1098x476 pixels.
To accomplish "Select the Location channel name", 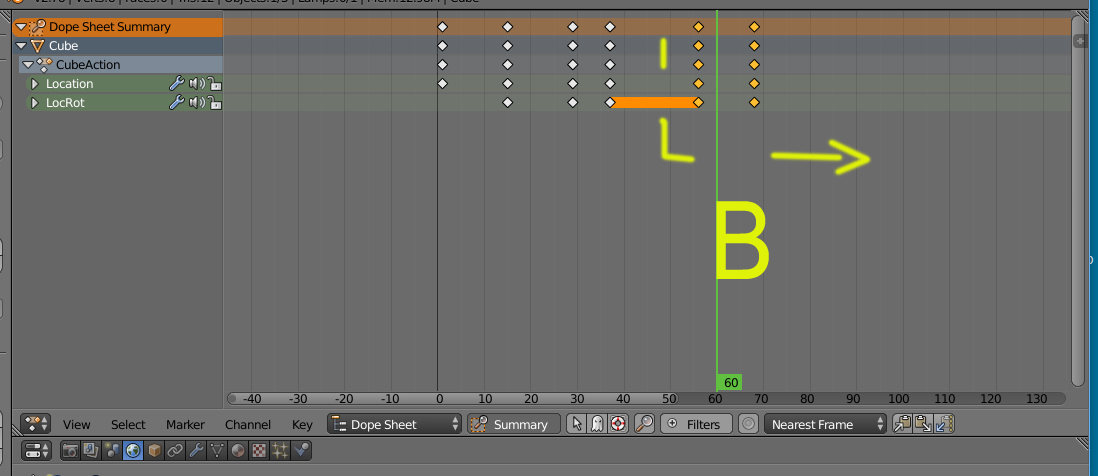I will pos(69,83).
